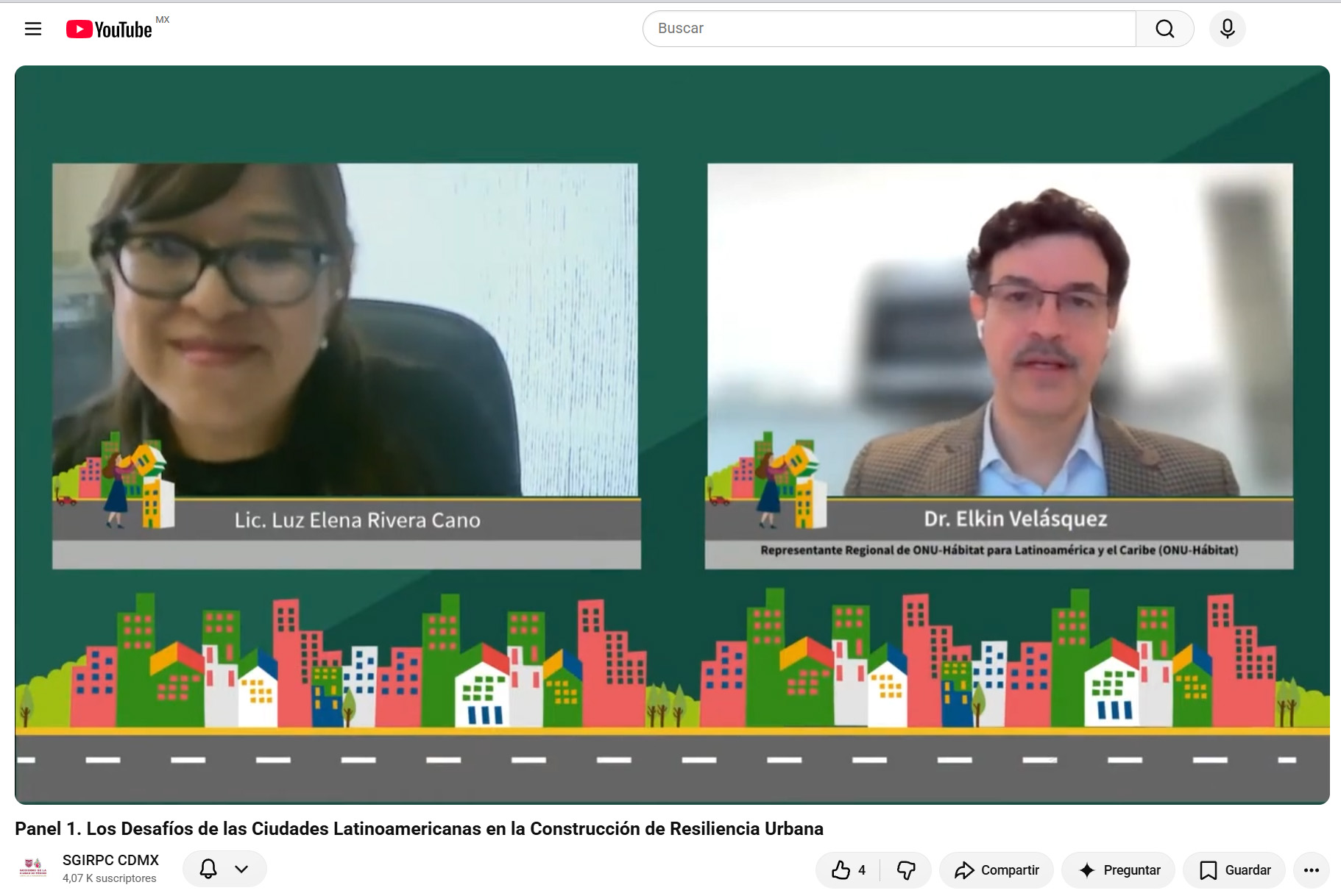Open the hamburger guide menu

coord(33,29)
